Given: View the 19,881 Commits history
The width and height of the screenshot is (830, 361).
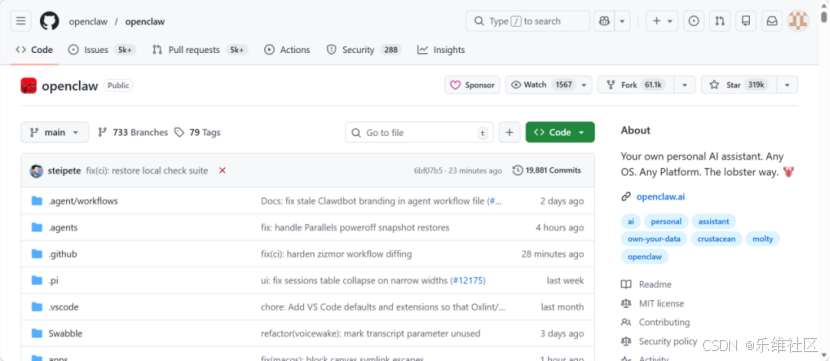Looking at the screenshot, I should pos(547,170).
